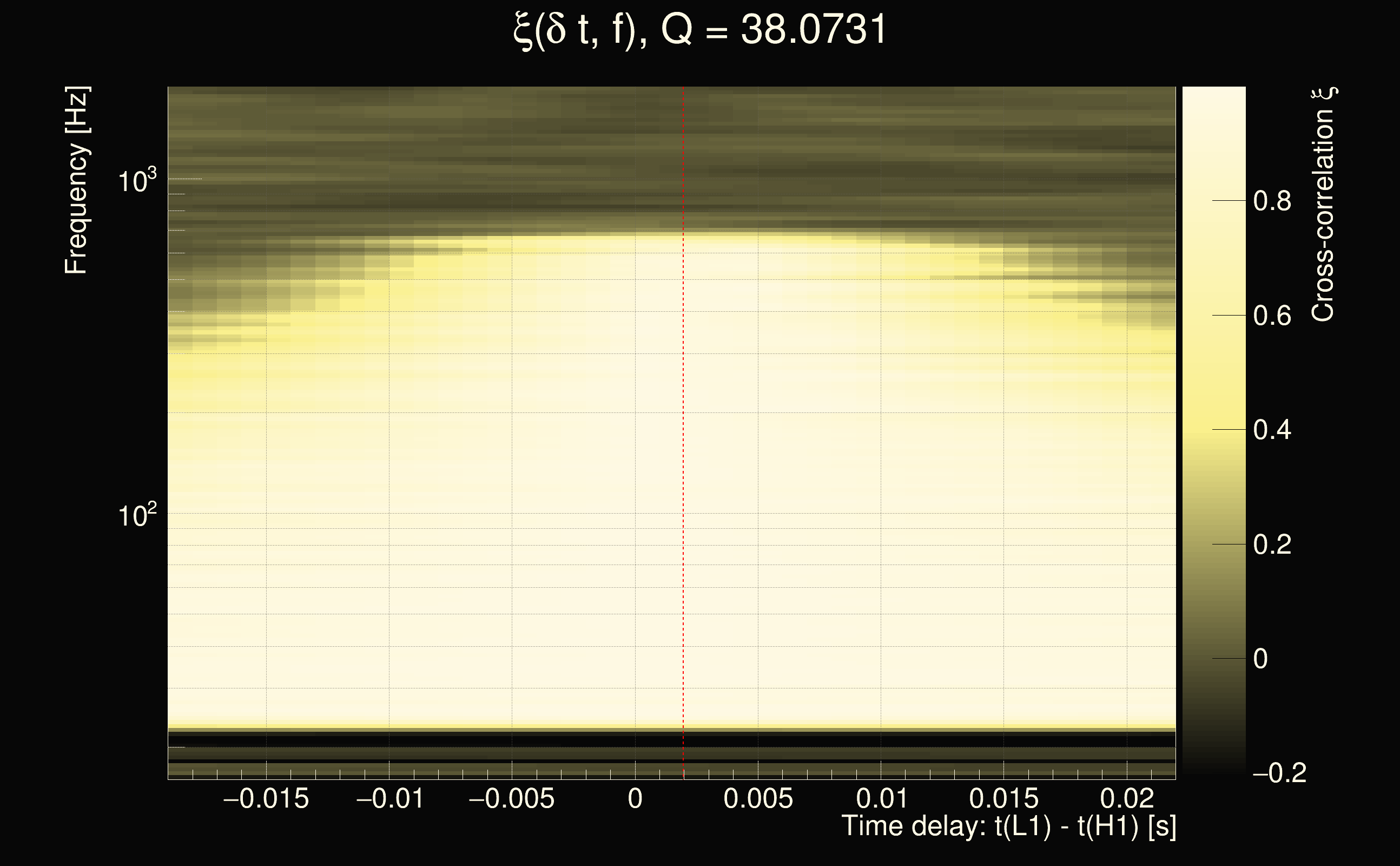
Task: Click the -0.005 time axis label
Action: click(511, 799)
